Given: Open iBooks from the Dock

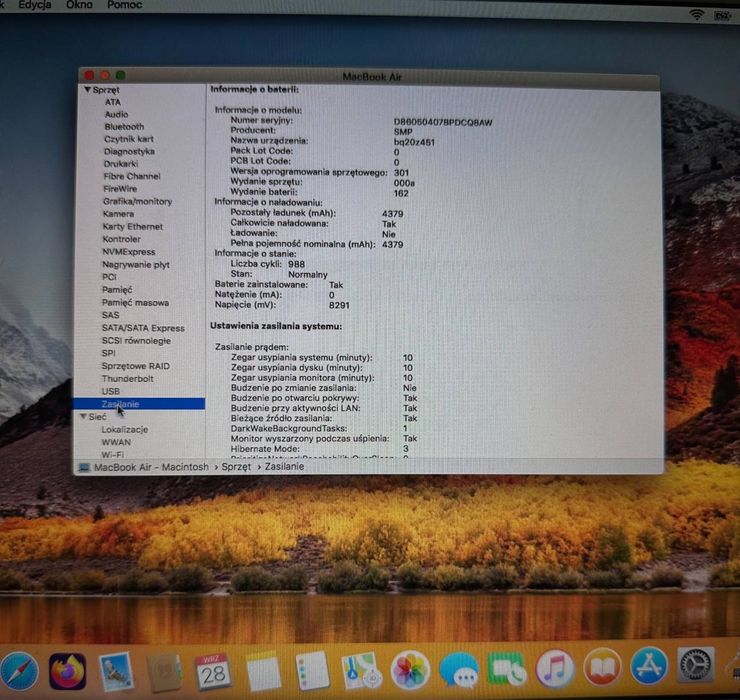Looking at the screenshot, I should 602,667.
